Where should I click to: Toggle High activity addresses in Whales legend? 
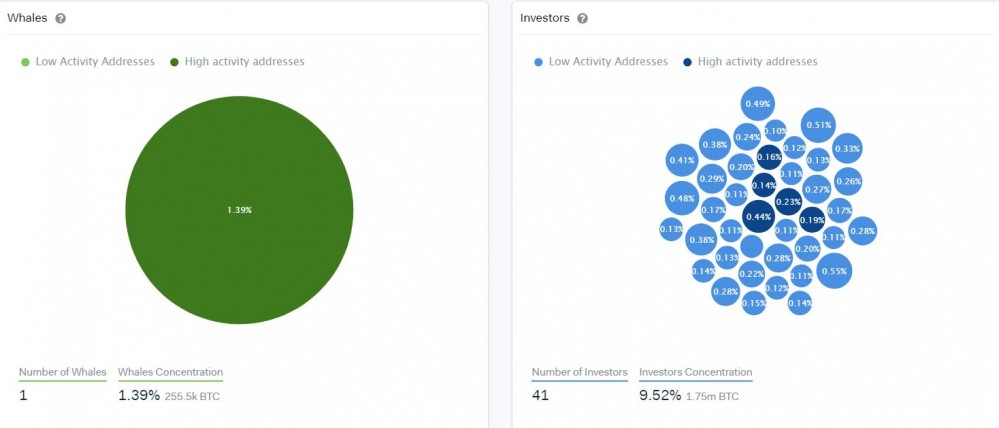pos(237,62)
